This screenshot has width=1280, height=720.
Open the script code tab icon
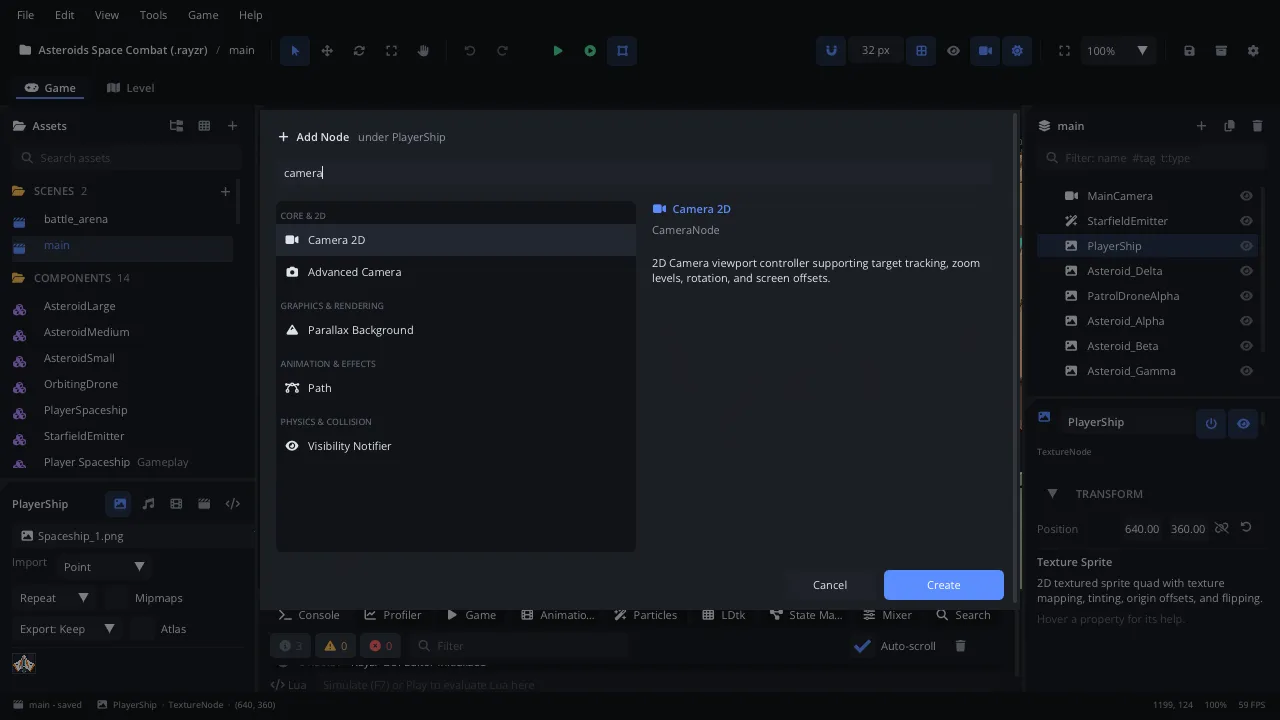point(233,504)
